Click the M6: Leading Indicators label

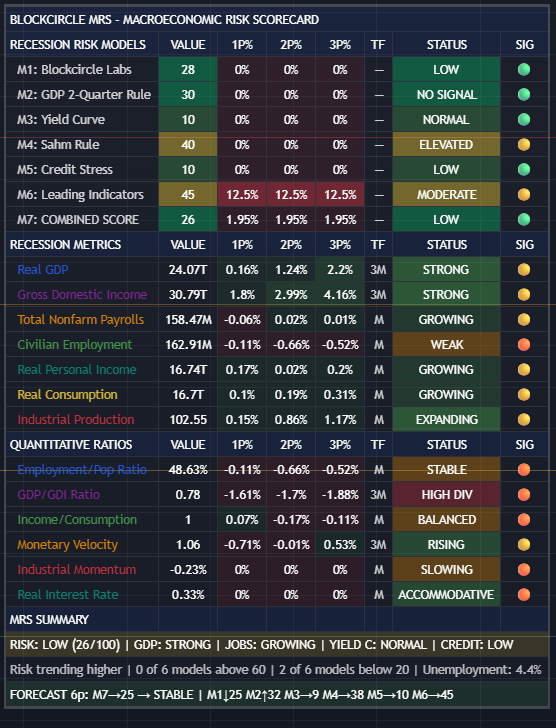[x=80, y=195]
